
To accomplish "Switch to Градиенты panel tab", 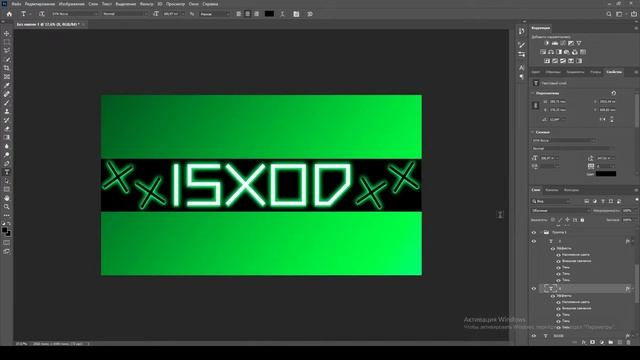I will [575, 72].
